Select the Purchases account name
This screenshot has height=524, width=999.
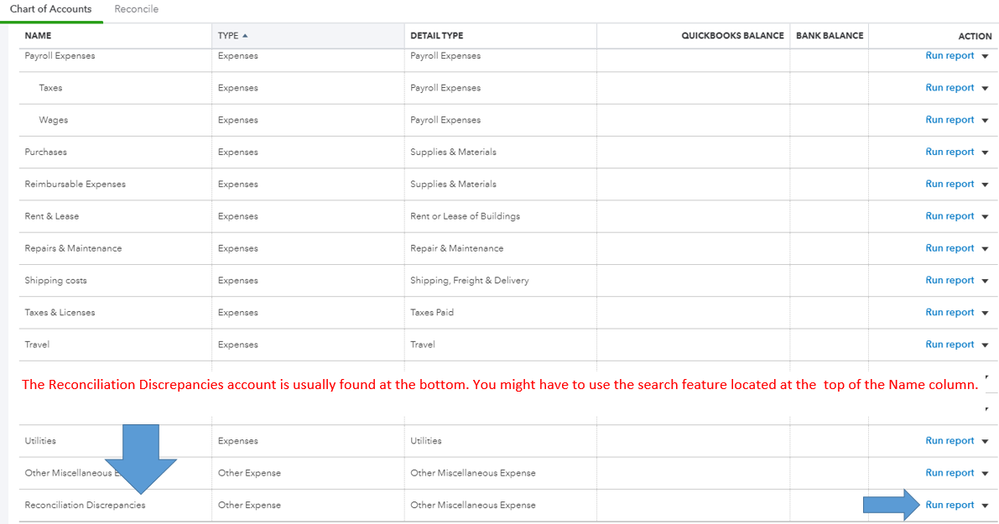pyautogui.click(x=46, y=152)
